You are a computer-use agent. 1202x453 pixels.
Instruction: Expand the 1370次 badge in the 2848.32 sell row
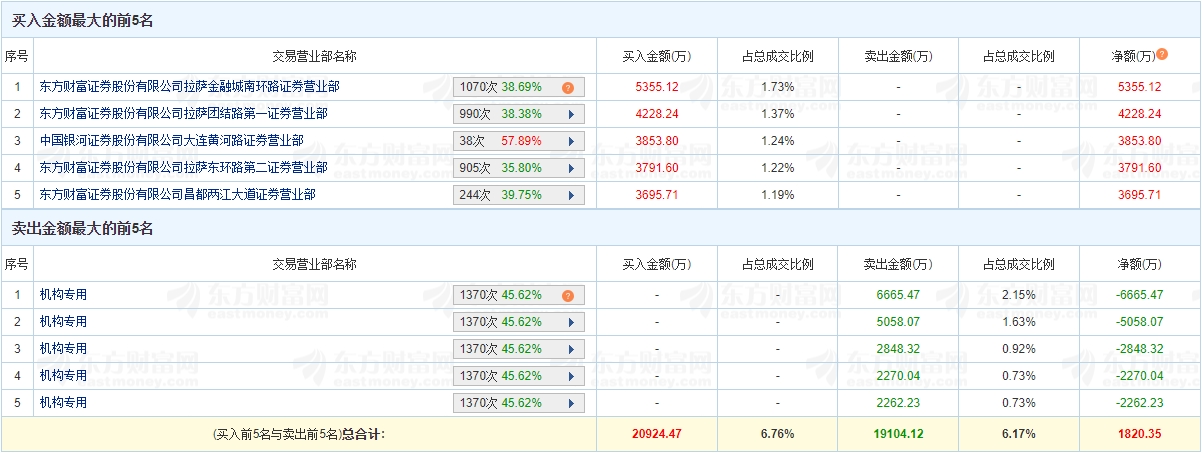[x=571, y=350]
